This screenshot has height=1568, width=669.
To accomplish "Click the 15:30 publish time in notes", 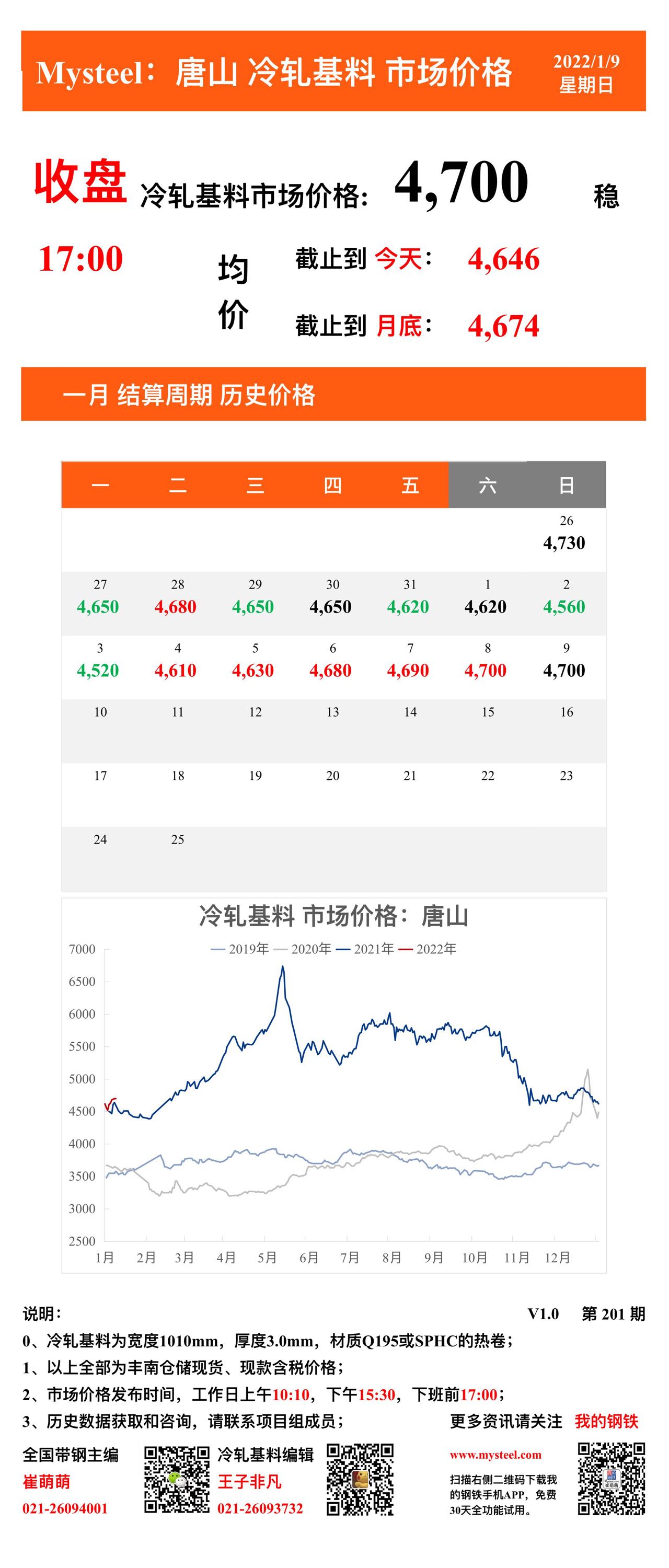I will tap(376, 1394).
